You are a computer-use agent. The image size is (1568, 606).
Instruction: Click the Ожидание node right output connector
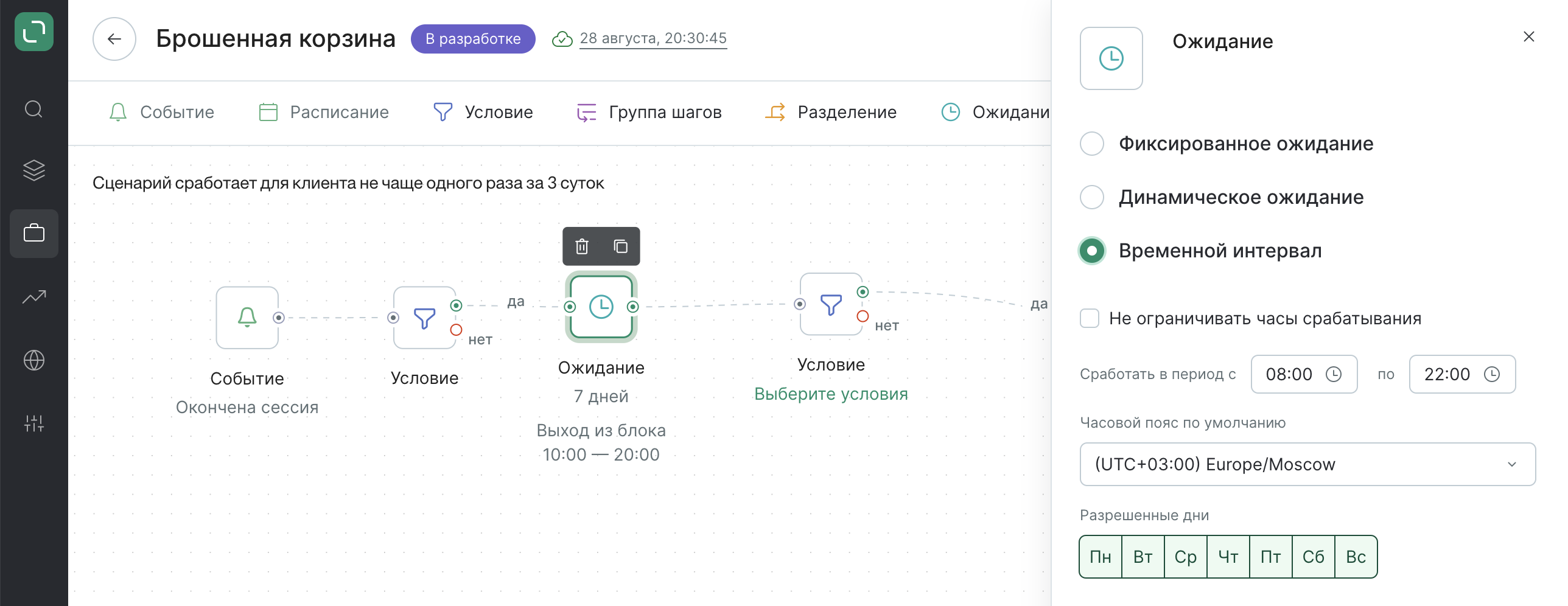point(633,307)
